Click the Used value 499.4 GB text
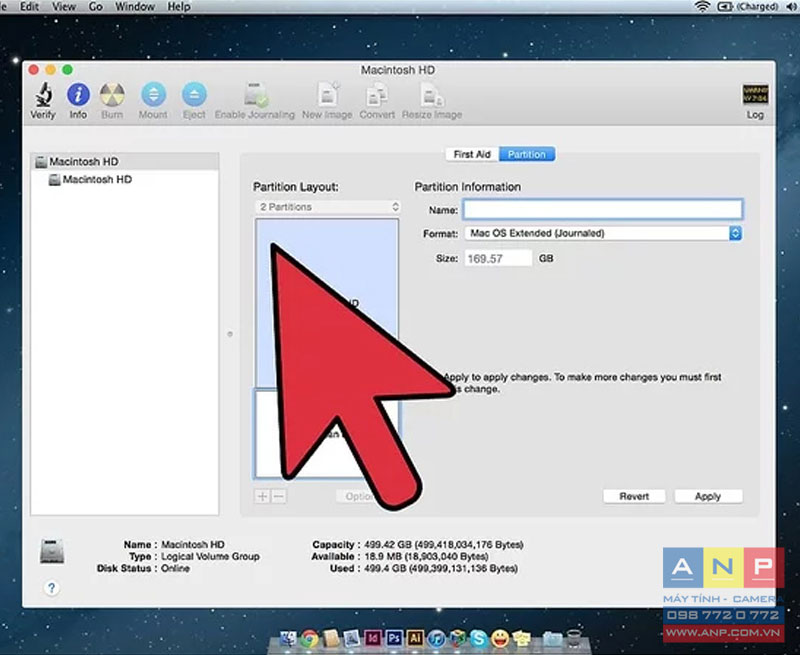This screenshot has height=655, width=800. pos(441,568)
